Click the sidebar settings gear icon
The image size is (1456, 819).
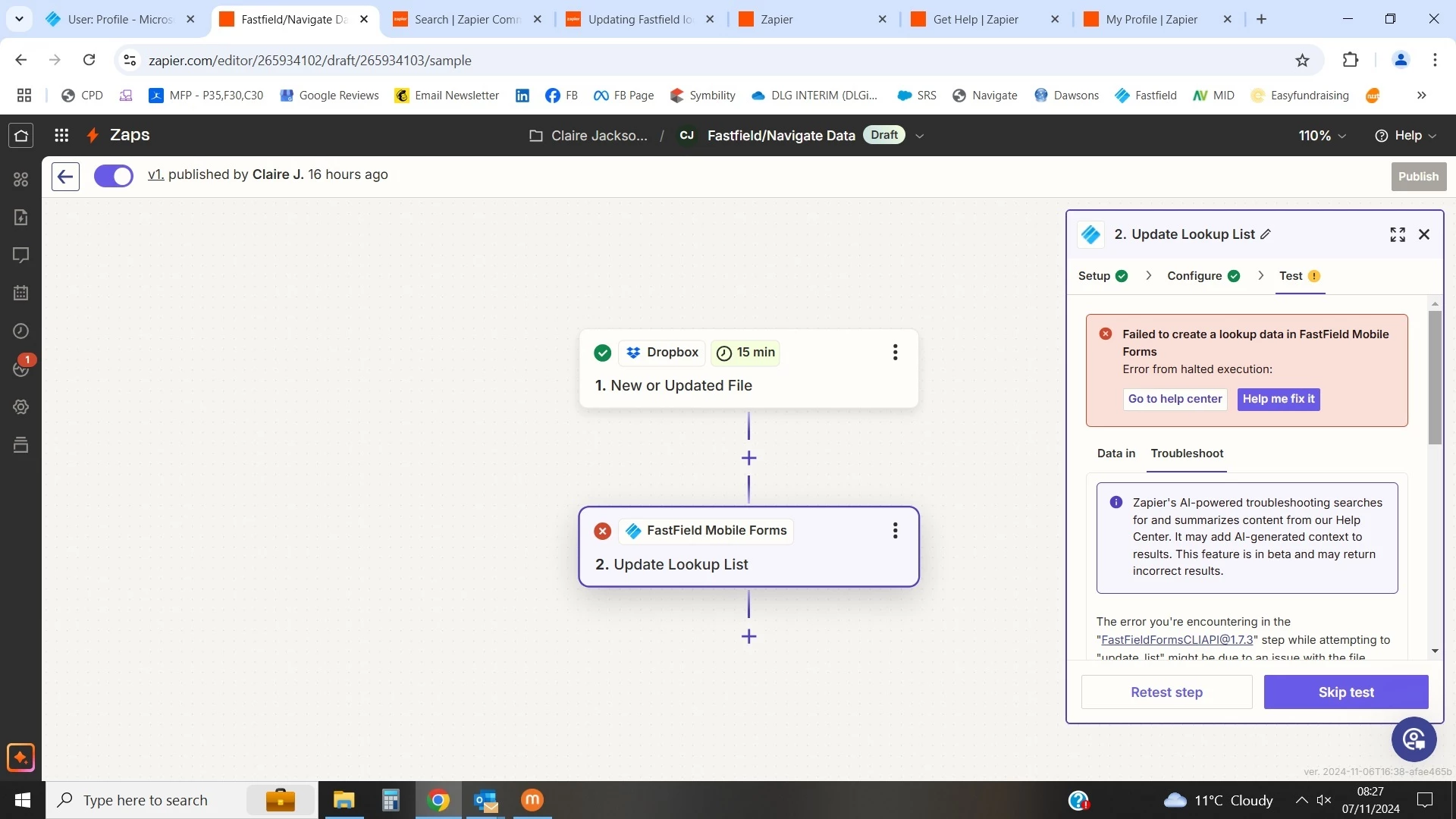(x=21, y=407)
